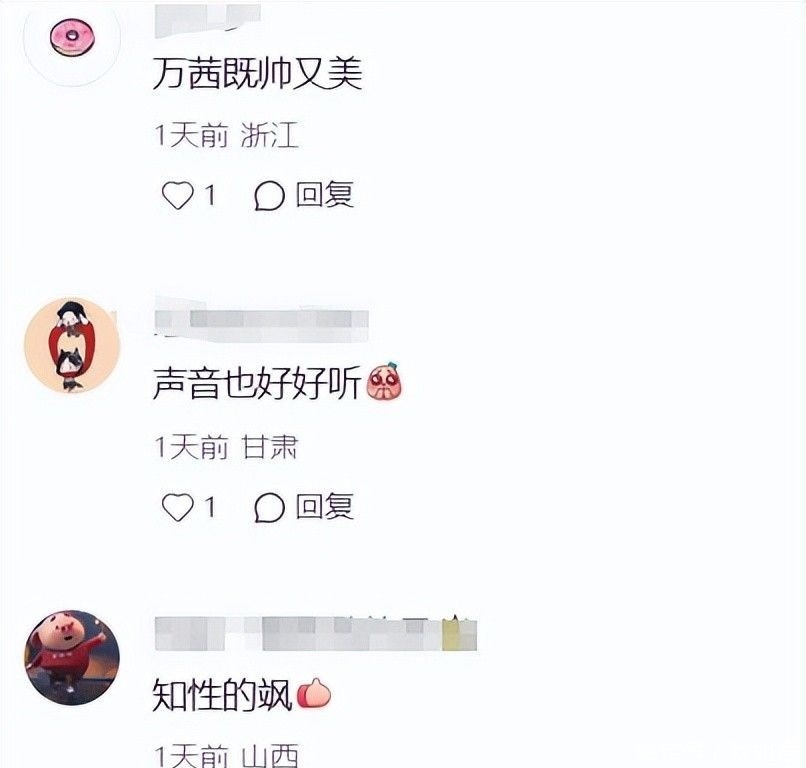
Task: Select the comment text '声音也好好听'
Action: point(257,383)
